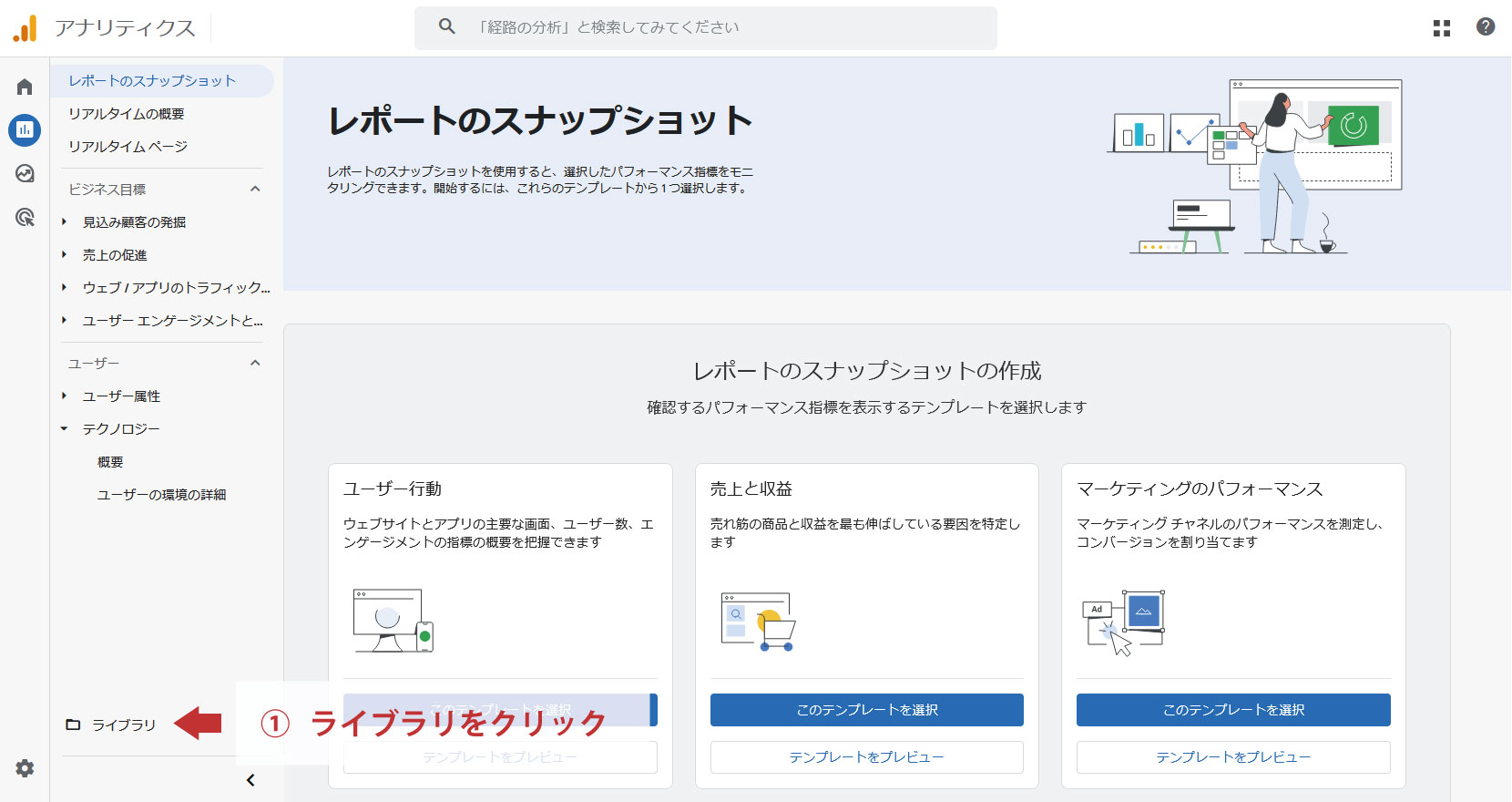Click the Help question mark icon
The image size is (1512, 802).
tap(1485, 27)
